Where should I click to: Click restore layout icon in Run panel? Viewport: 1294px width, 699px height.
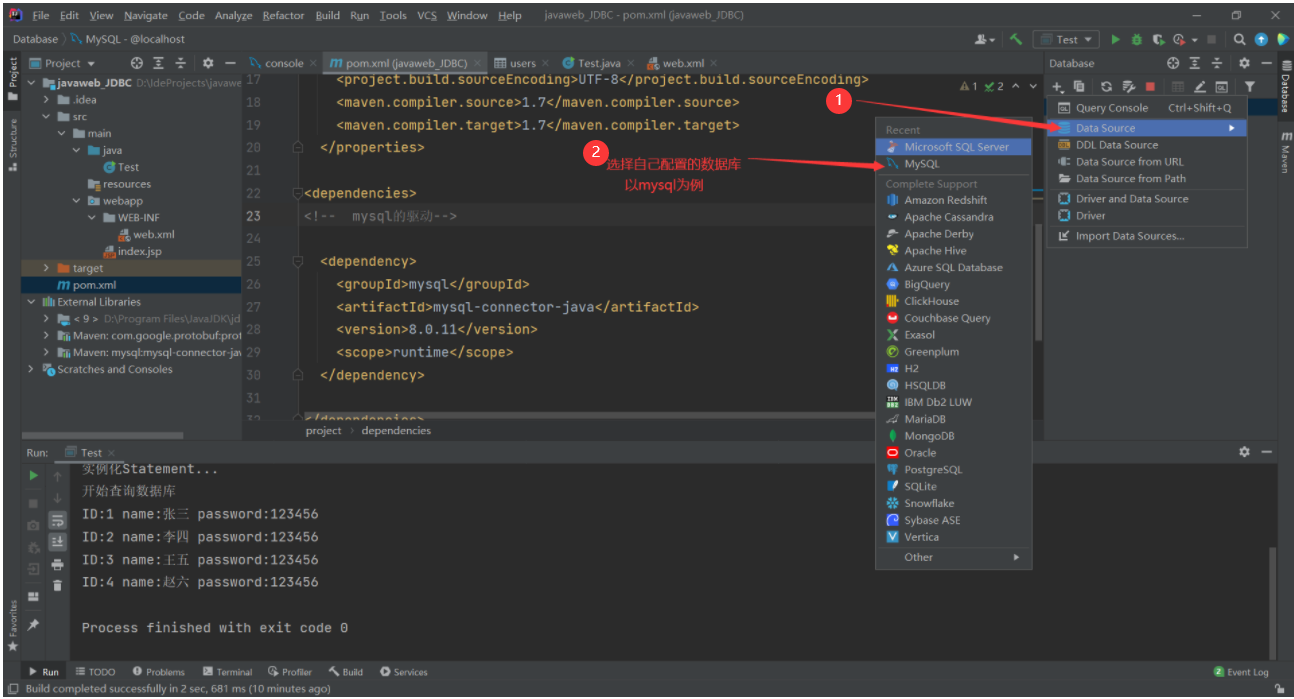coord(34,596)
